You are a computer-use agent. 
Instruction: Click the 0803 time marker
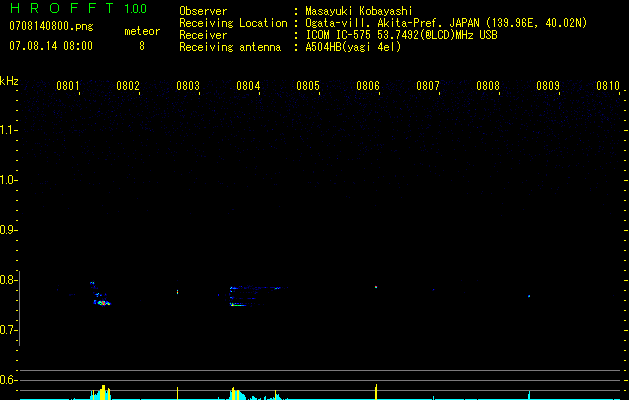[188, 85]
